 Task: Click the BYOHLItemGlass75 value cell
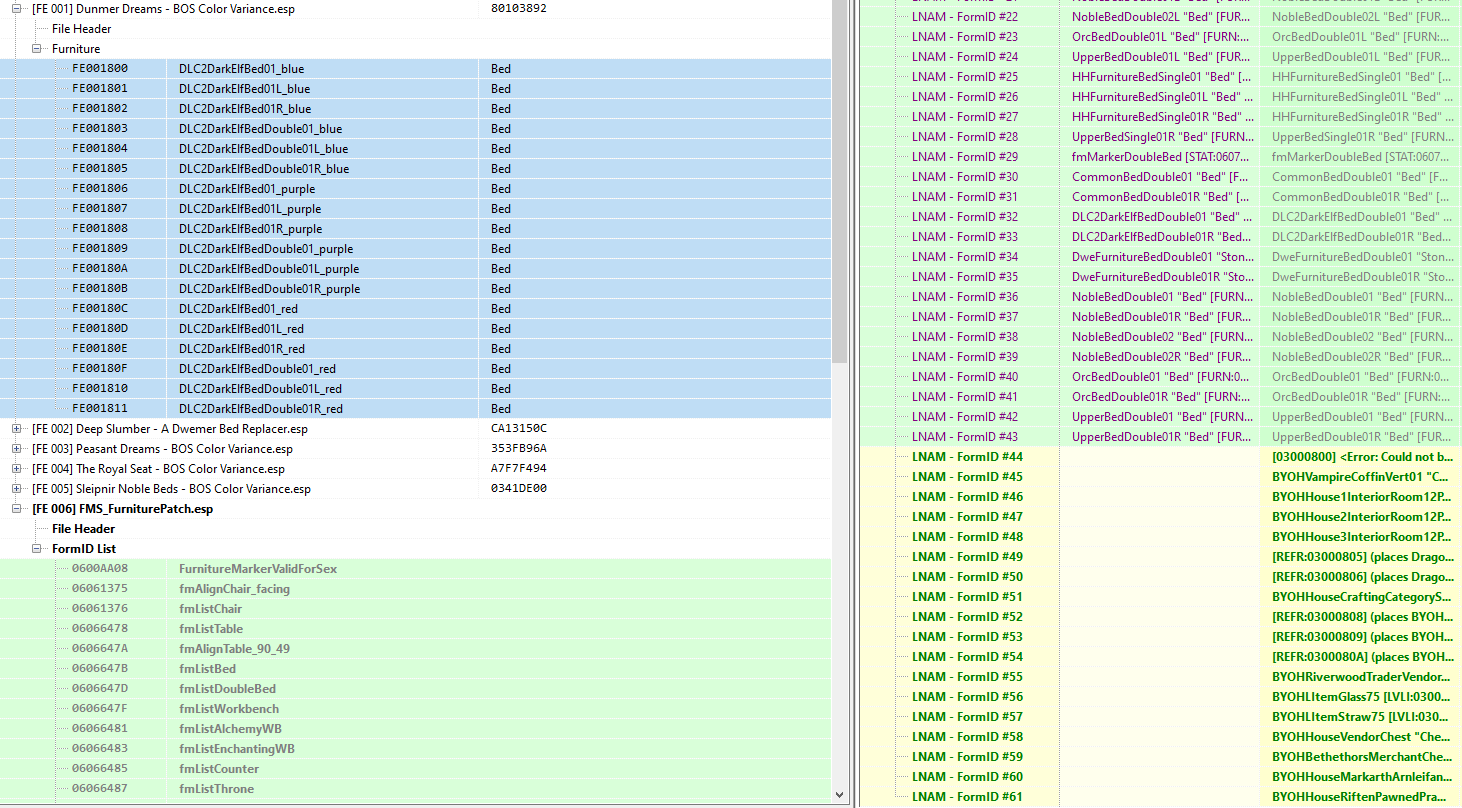click(x=1361, y=697)
